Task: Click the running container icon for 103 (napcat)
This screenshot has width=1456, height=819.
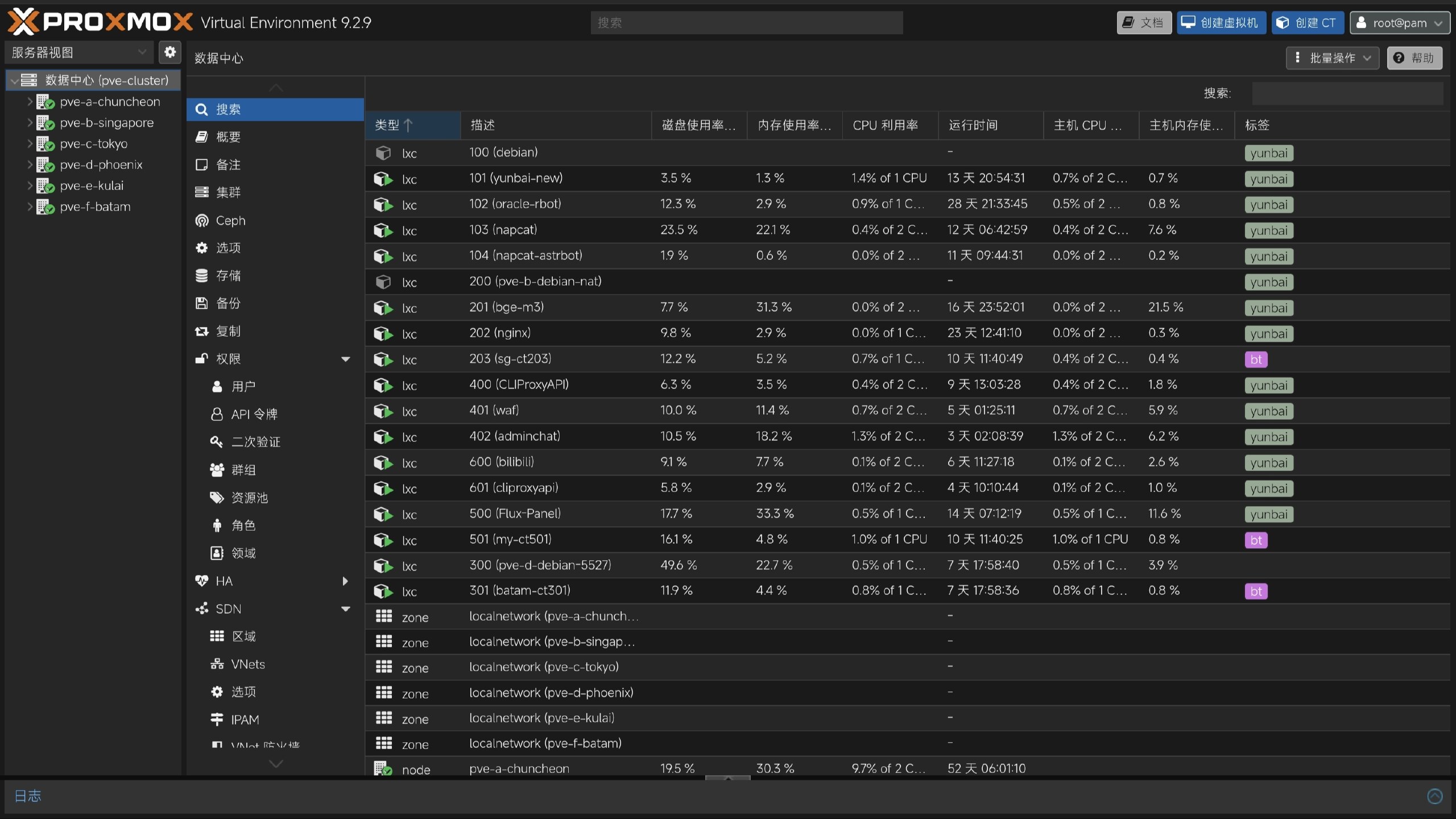Action: click(383, 230)
